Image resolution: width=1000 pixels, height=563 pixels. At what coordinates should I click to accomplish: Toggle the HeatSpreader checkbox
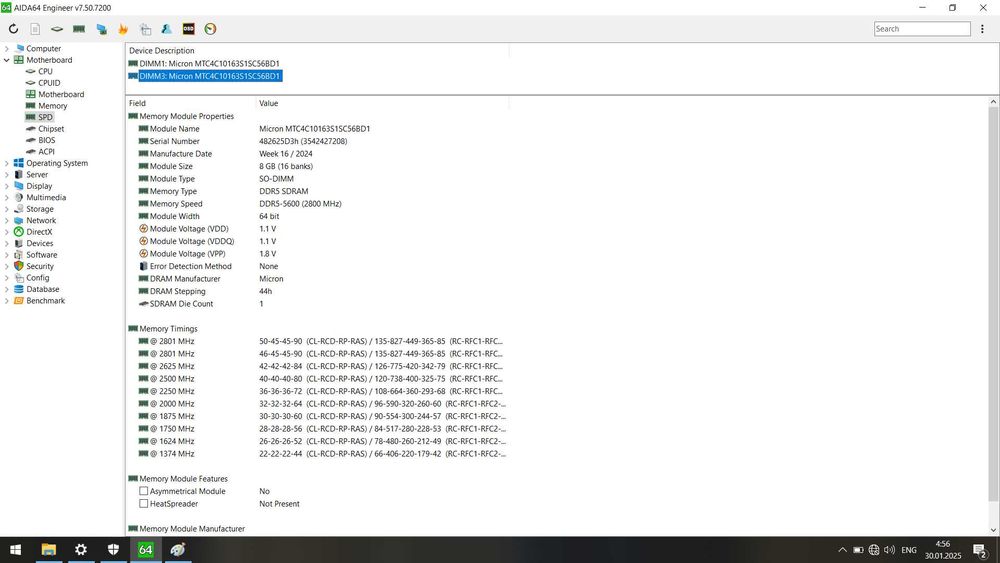(x=143, y=504)
